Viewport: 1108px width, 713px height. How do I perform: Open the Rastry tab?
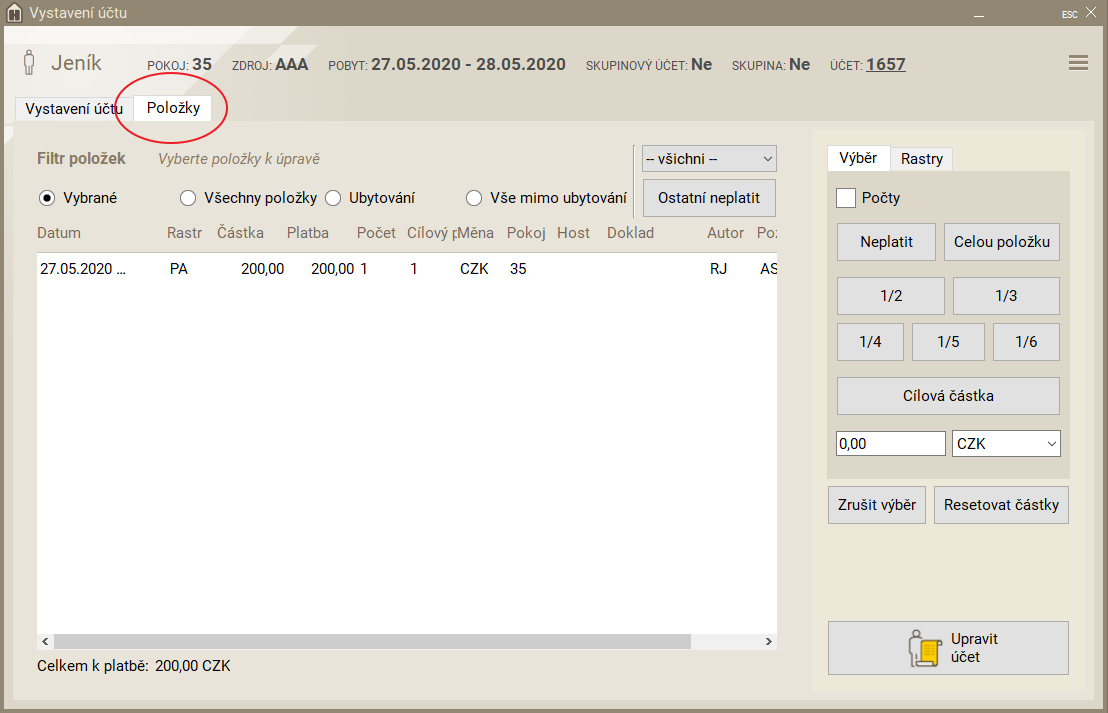click(921, 158)
